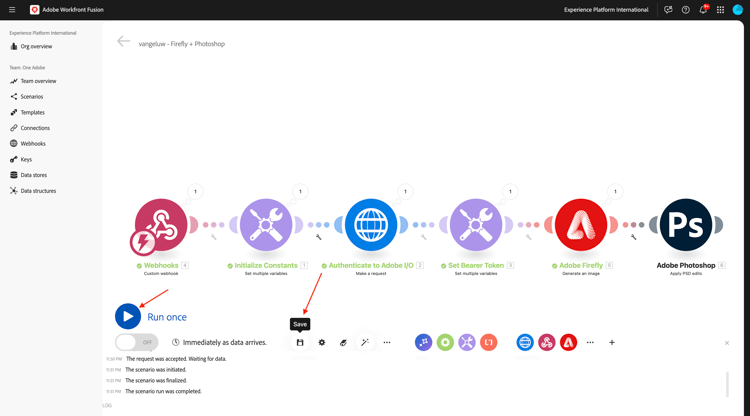Open the user profile avatar
750x416 pixels.
click(x=738, y=10)
